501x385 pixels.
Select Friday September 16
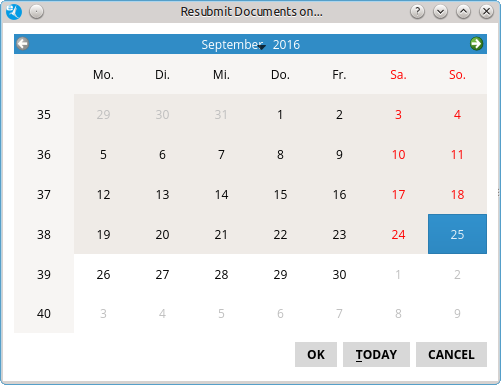339,194
